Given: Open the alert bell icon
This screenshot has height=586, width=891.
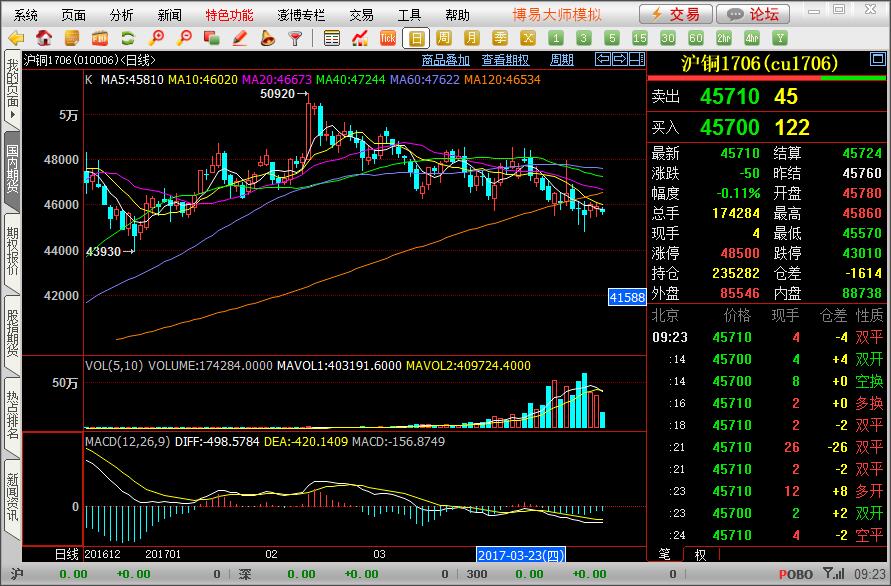Looking at the screenshot, I should [x=267, y=38].
